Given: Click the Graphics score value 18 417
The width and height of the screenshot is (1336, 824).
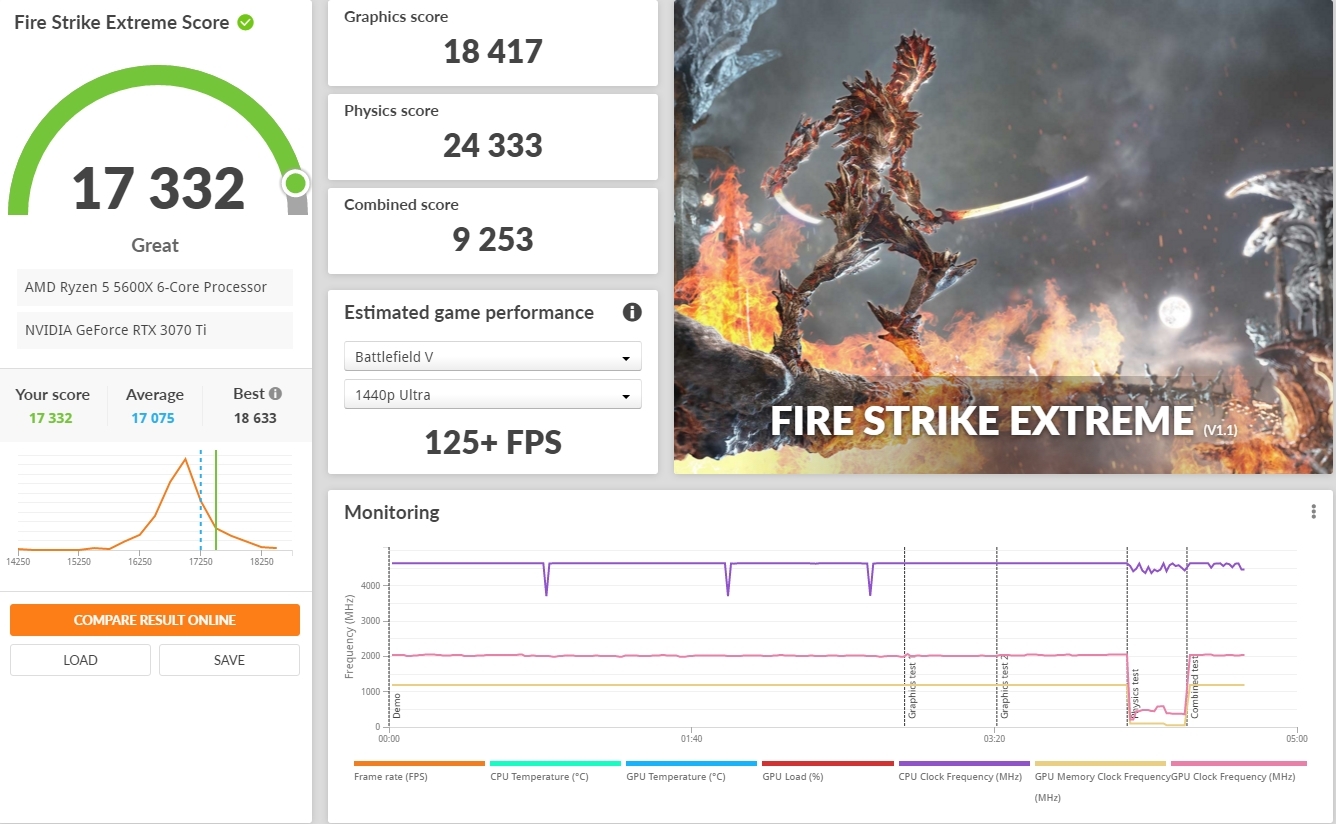Looking at the screenshot, I should [x=493, y=51].
